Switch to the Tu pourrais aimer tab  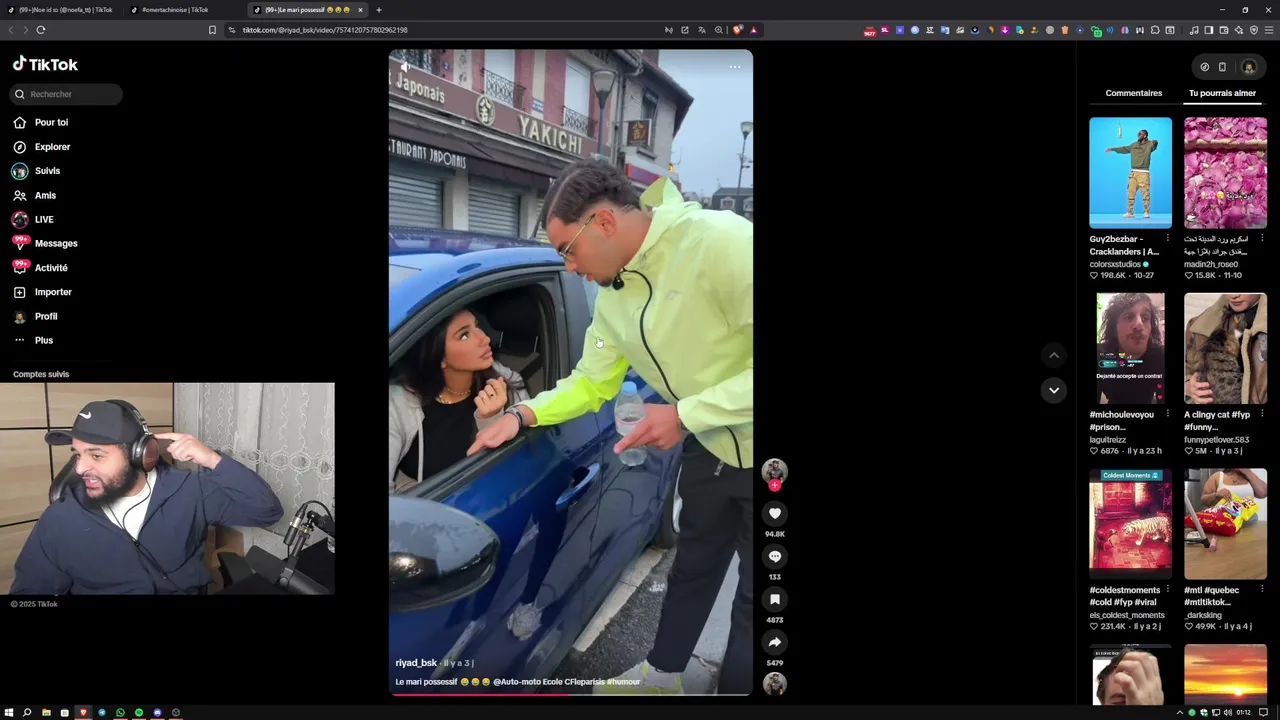point(1222,93)
